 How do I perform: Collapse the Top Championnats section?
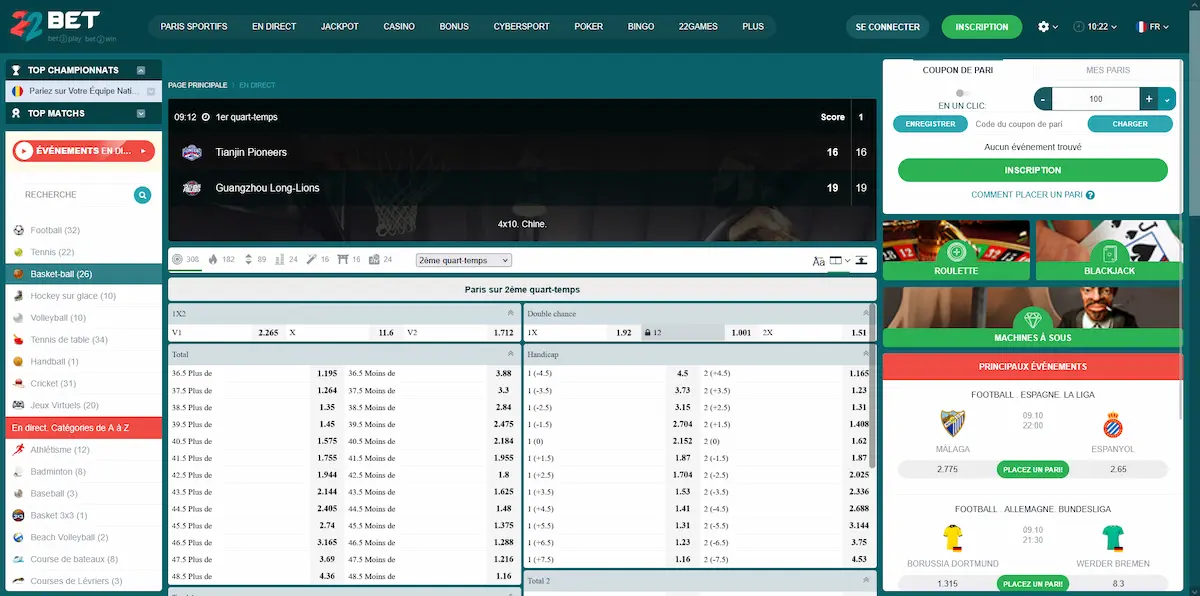click(x=141, y=70)
